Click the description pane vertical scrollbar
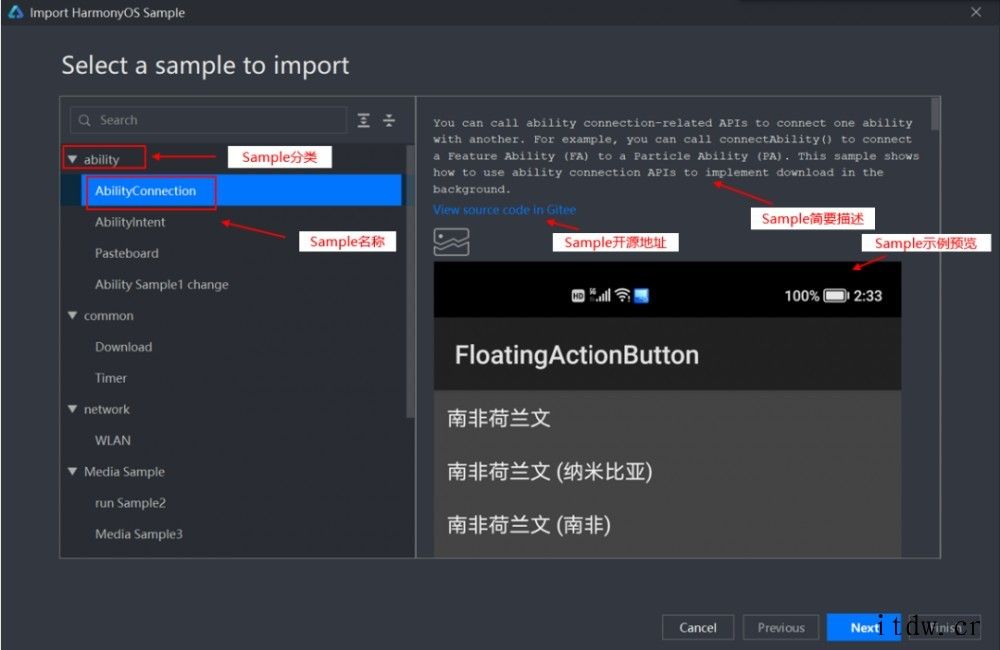 click(x=935, y=114)
